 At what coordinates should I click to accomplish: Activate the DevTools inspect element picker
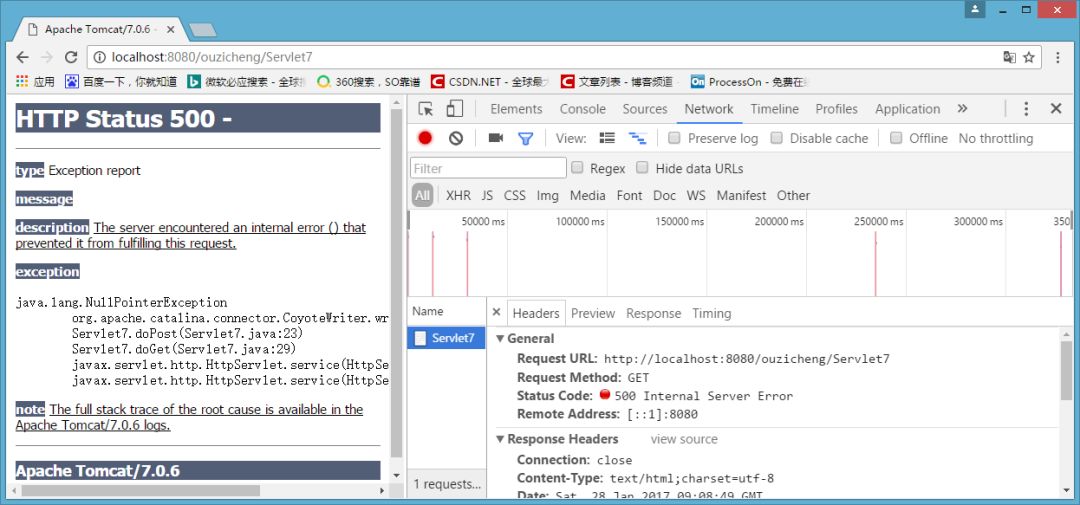pyautogui.click(x=426, y=109)
